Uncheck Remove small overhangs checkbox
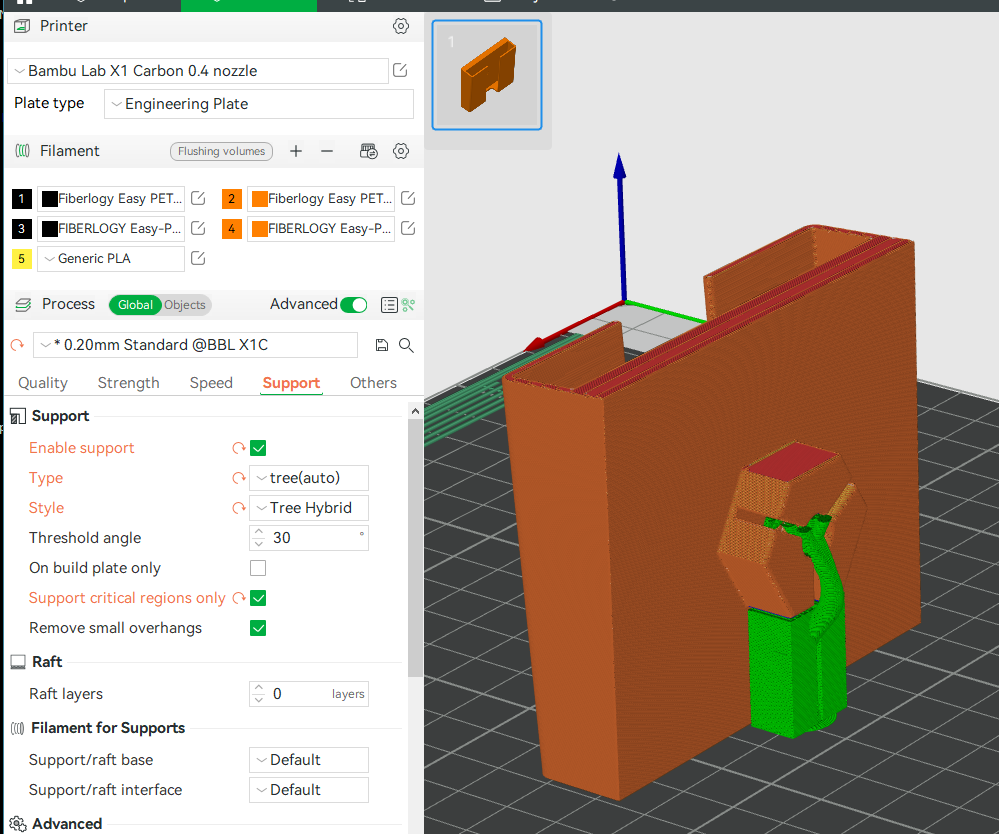 258,628
